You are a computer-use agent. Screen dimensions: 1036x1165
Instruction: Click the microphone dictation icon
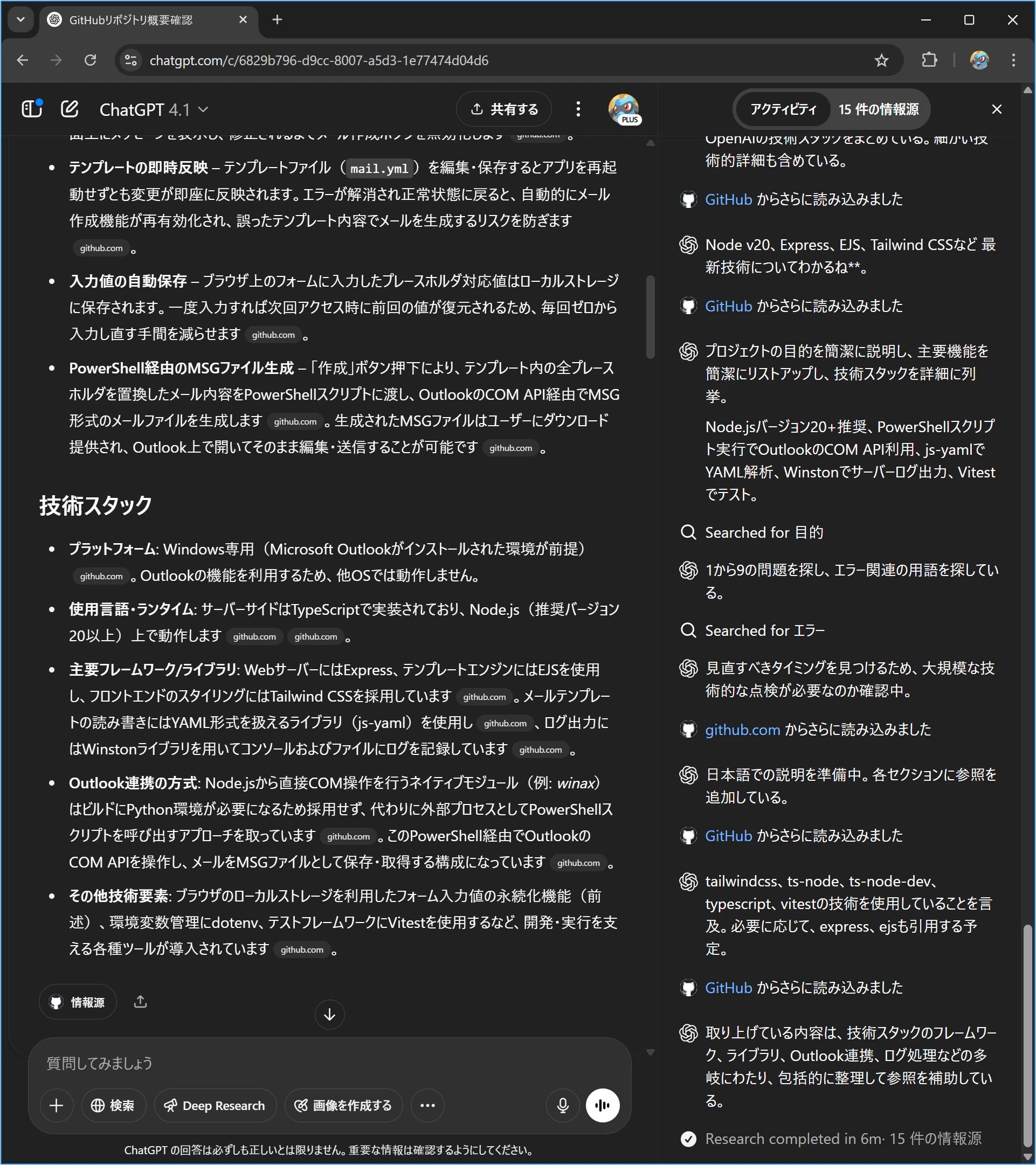(x=563, y=1106)
